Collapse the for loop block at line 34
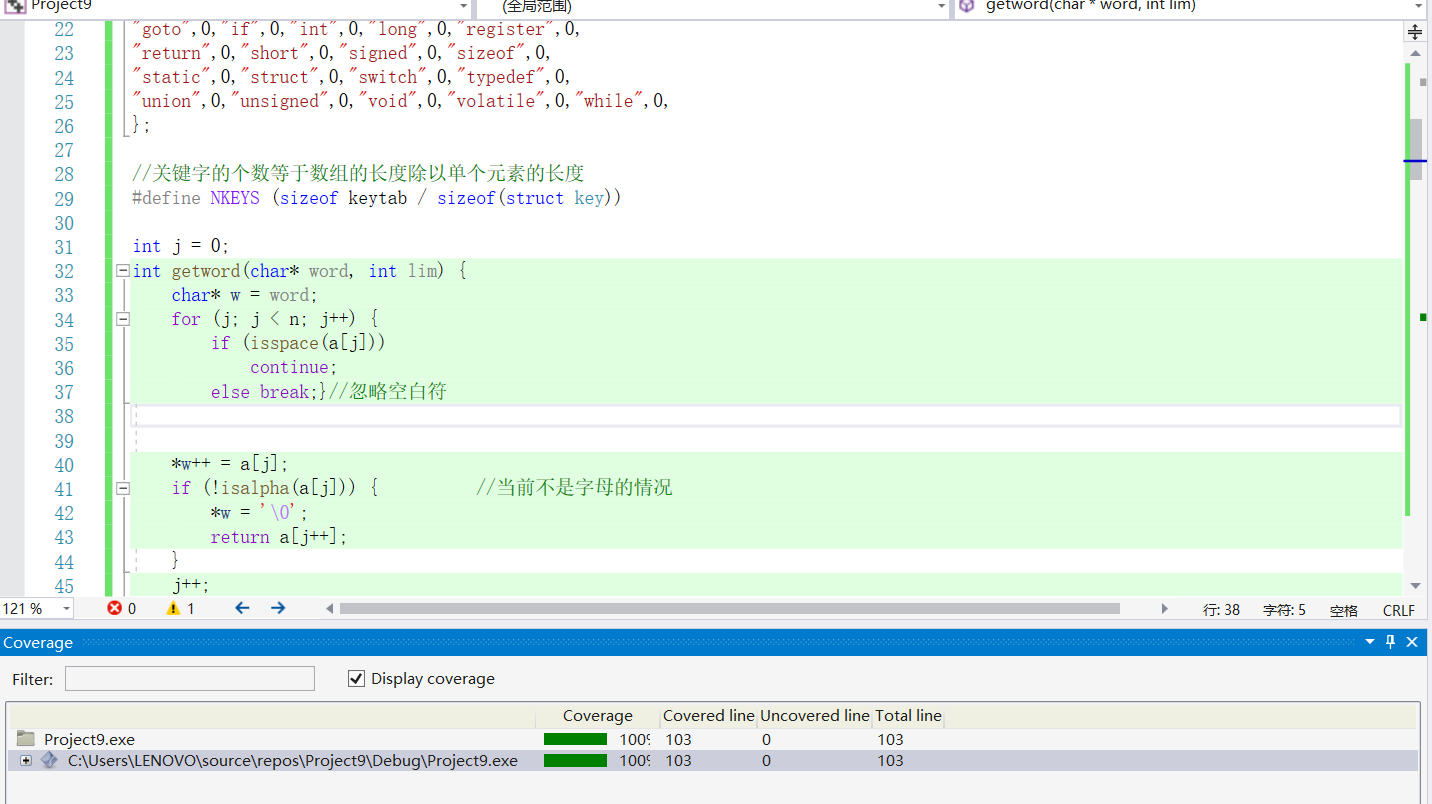The width and height of the screenshot is (1432, 804). point(123,319)
